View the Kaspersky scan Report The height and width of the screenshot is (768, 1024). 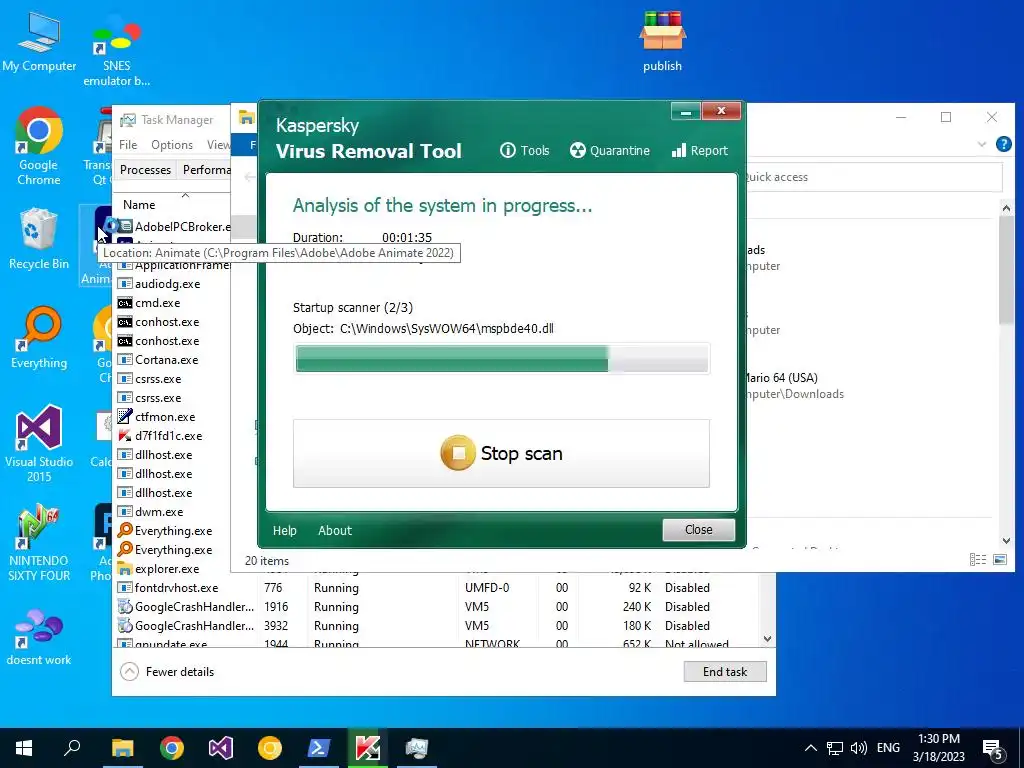[x=699, y=150]
